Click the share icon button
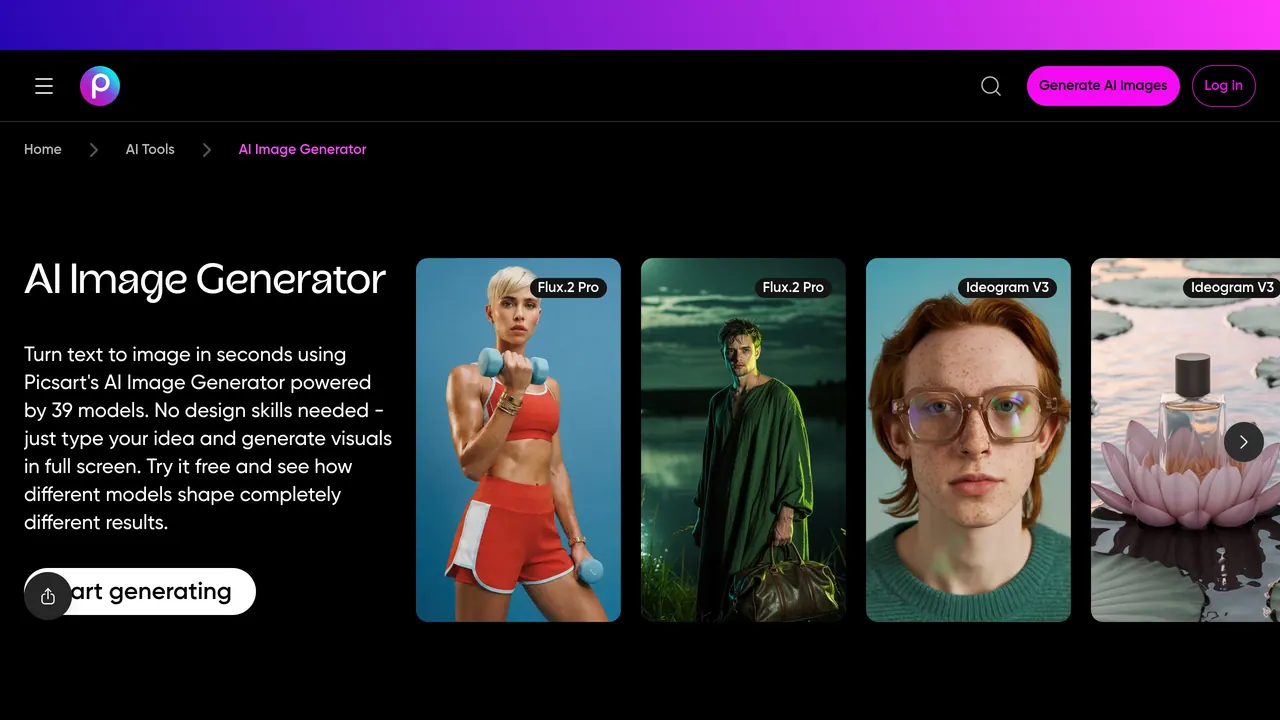This screenshot has height=720, width=1280. click(x=48, y=596)
